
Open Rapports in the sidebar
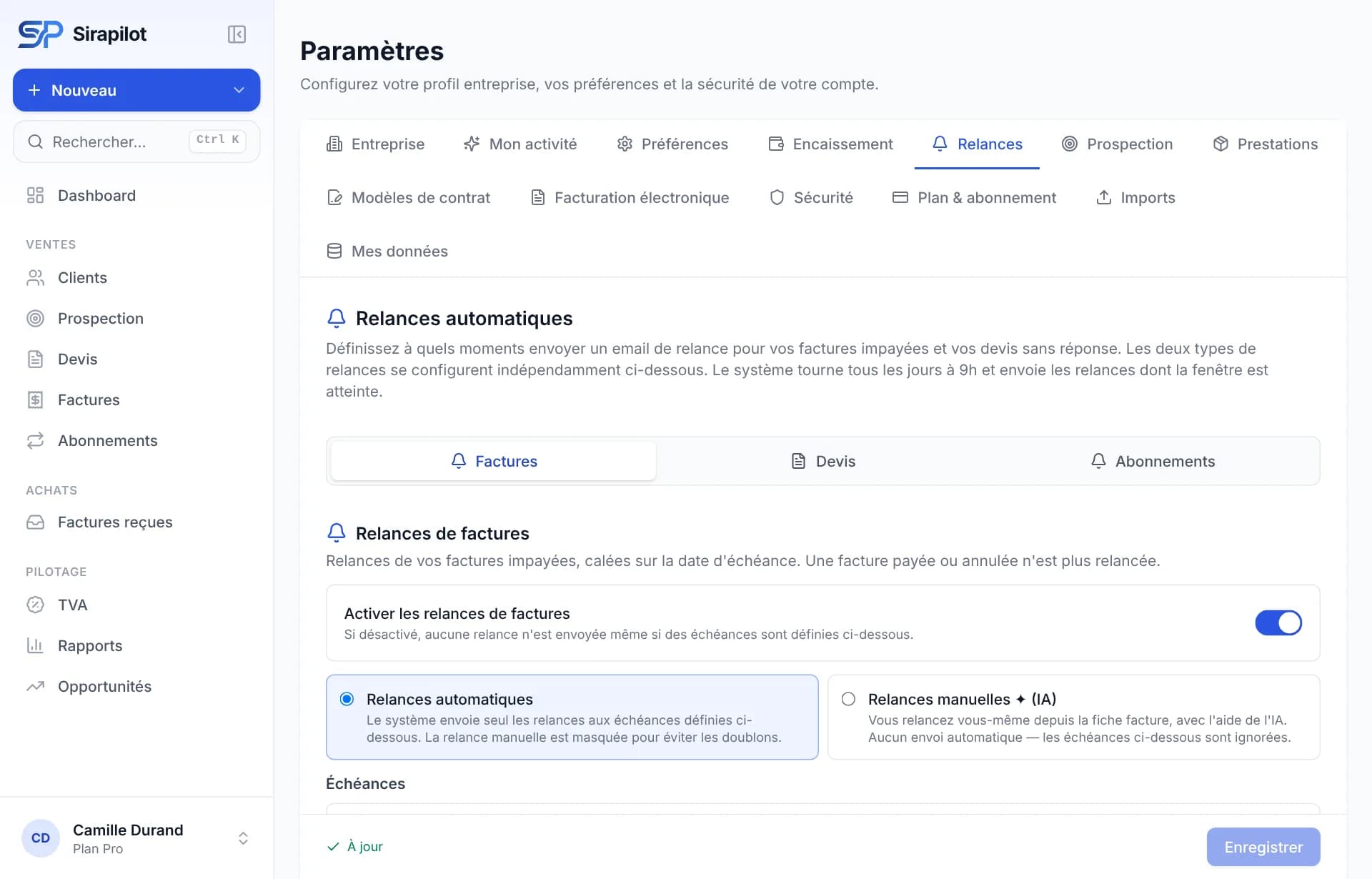coord(136,646)
